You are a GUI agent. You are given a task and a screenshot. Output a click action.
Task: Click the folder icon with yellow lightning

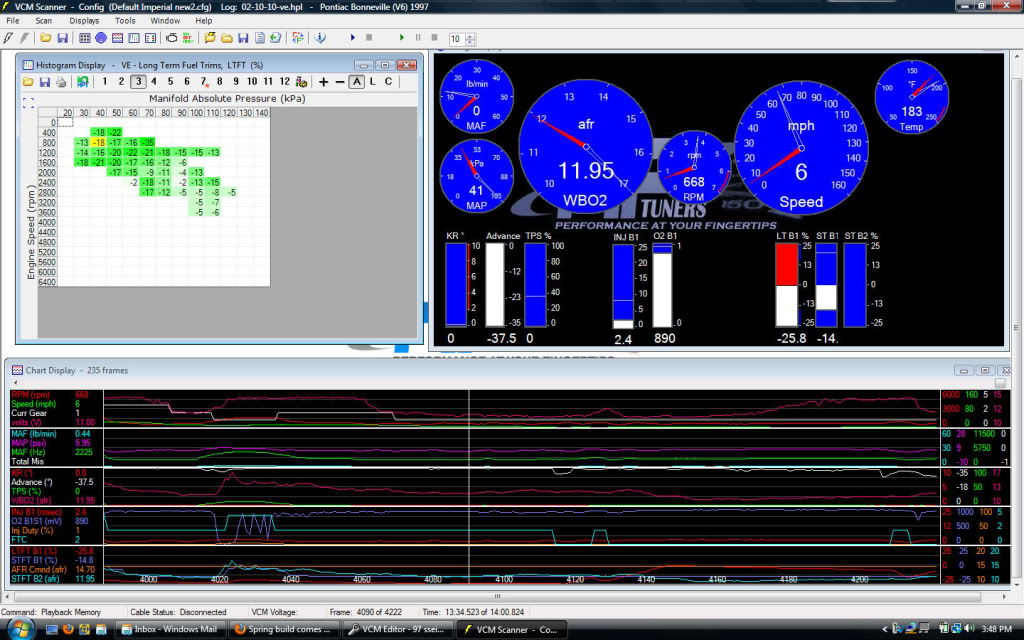210,38
